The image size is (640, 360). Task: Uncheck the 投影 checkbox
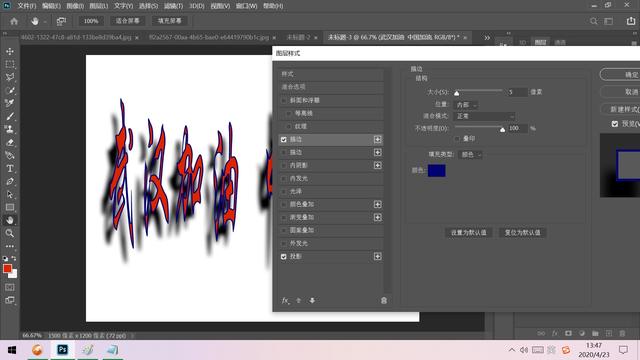(x=284, y=256)
